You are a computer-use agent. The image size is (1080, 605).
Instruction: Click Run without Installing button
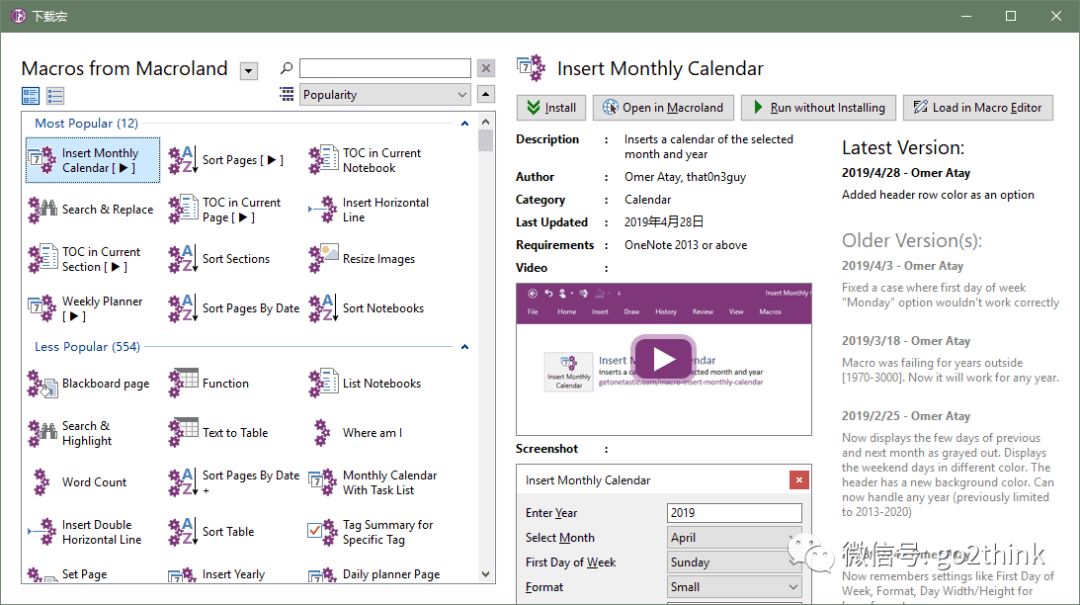click(818, 107)
